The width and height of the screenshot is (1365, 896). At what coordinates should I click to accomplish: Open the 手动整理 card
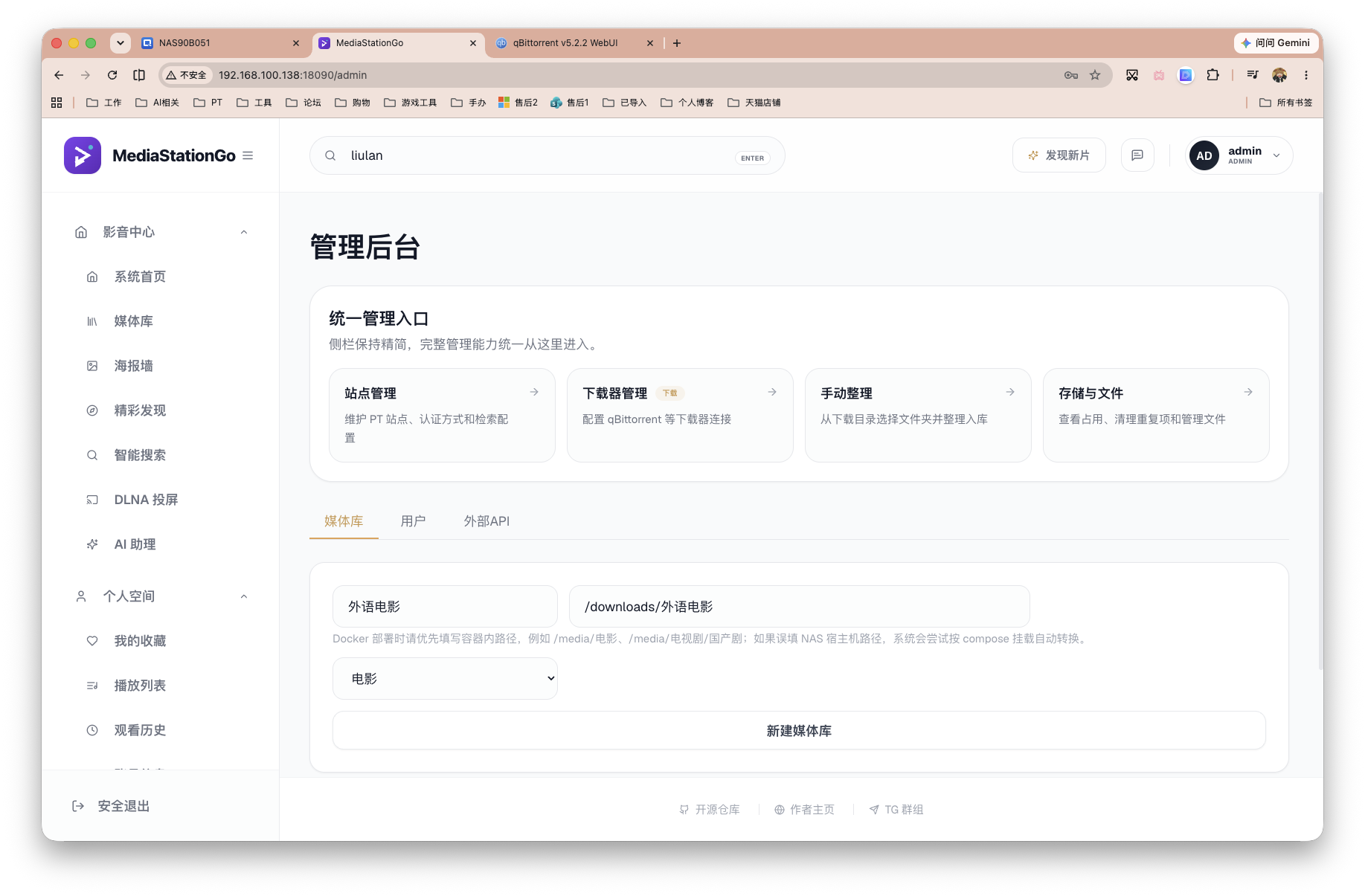click(918, 415)
